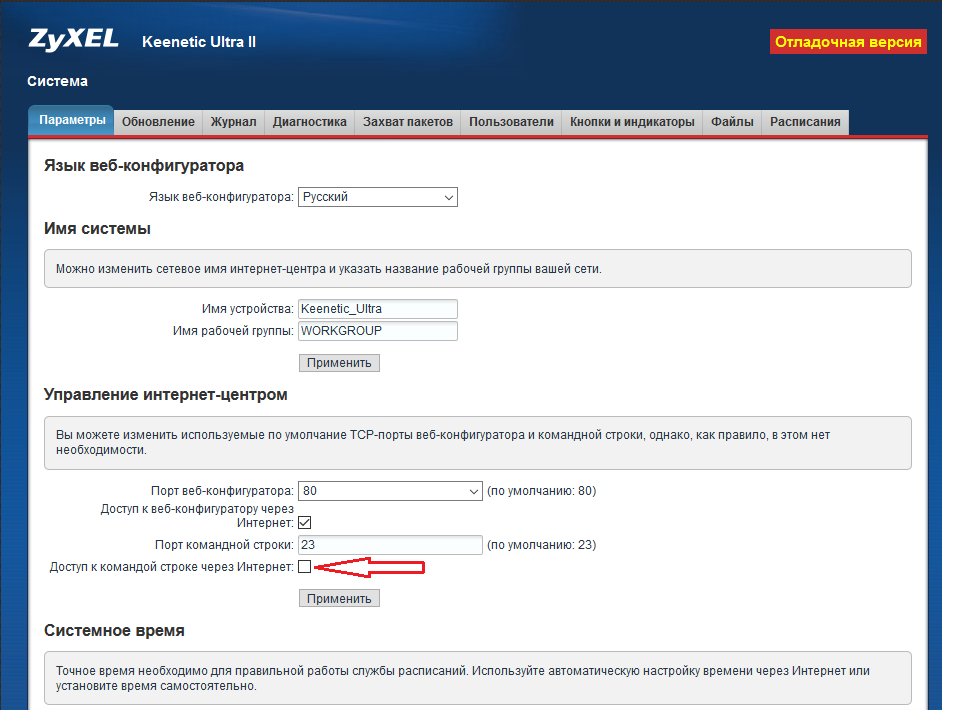This screenshot has height=710, width=960.
Task: Click the Имя устройства input field
Action: coord(378,309)
